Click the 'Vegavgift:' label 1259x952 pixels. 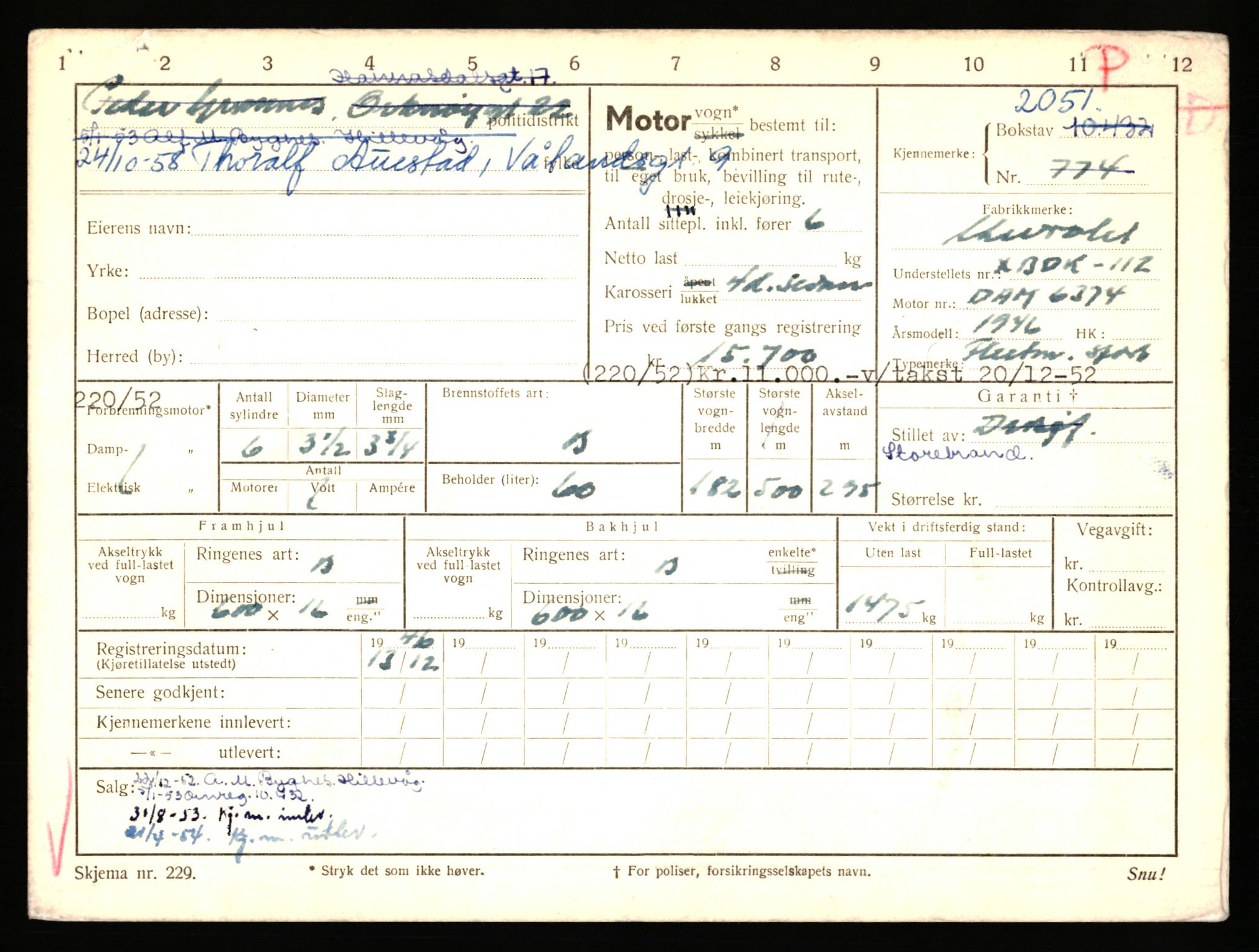tap(1115, 531)
